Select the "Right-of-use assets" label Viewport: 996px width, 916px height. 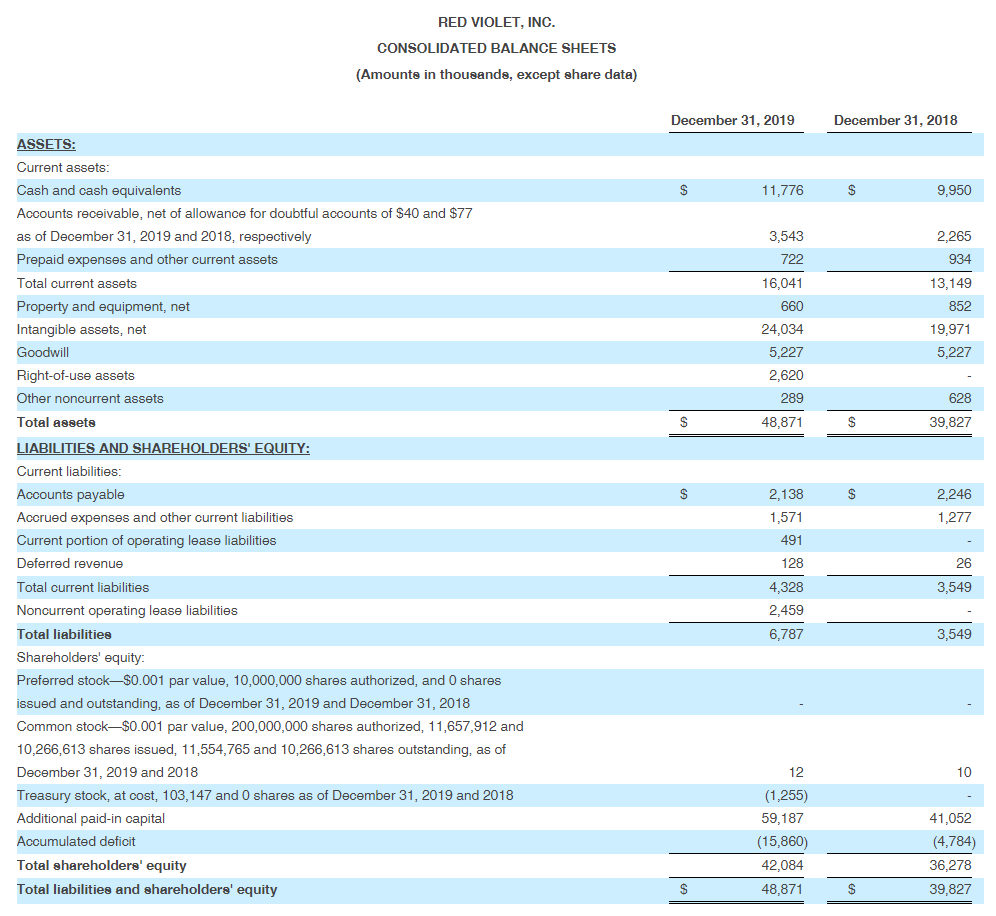(x=76, y=375)
